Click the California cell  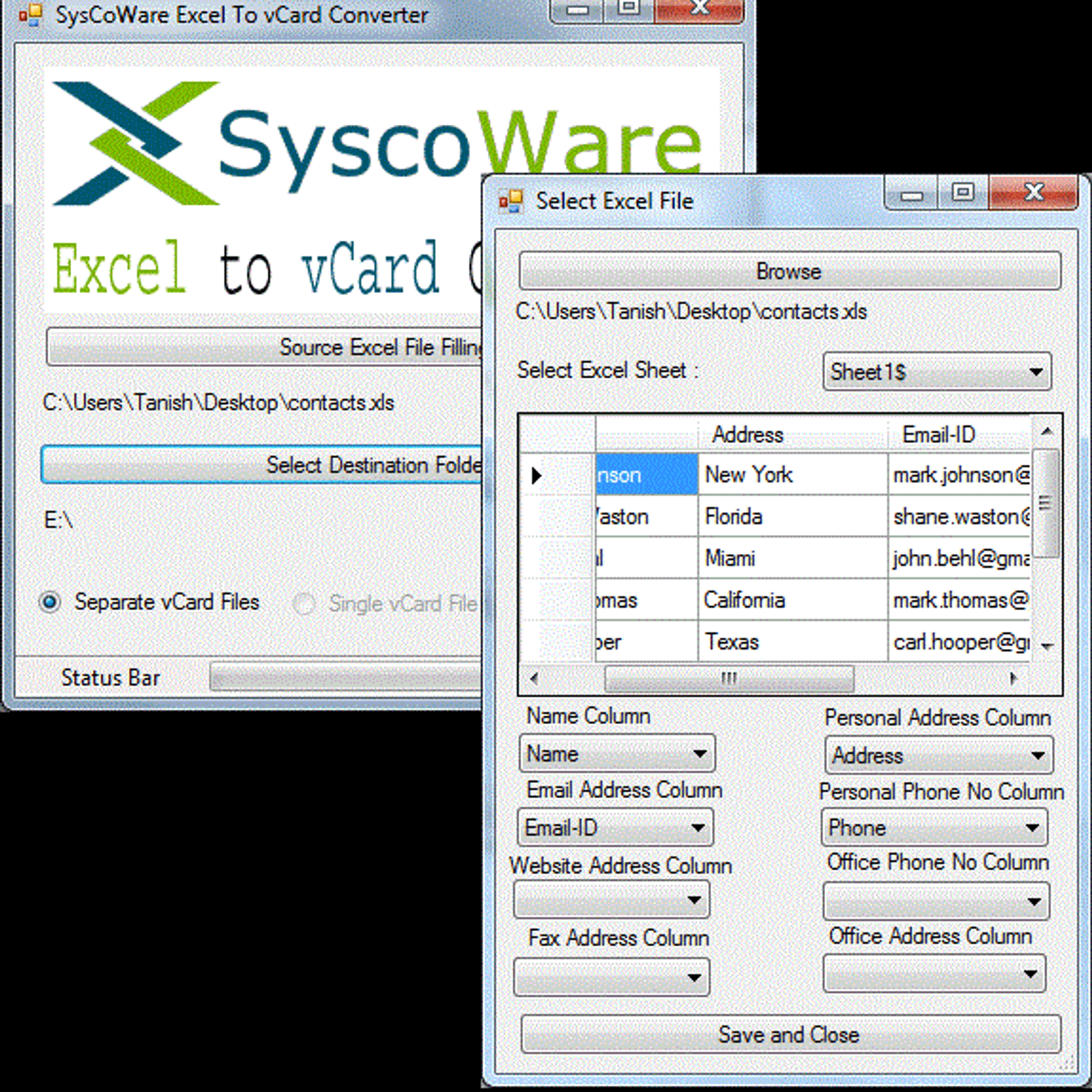tap(792, 600)
